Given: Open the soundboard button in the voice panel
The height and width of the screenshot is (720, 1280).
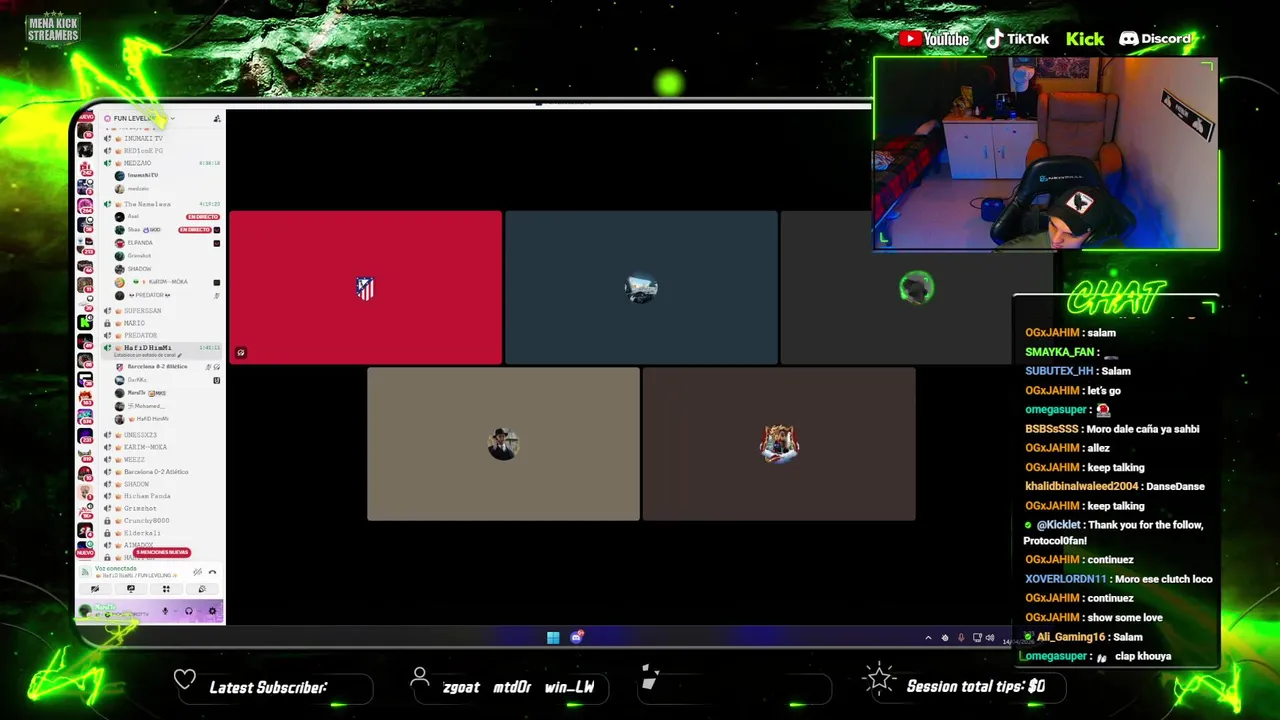Looking at the screenshot, I should (x=202, y=589).
